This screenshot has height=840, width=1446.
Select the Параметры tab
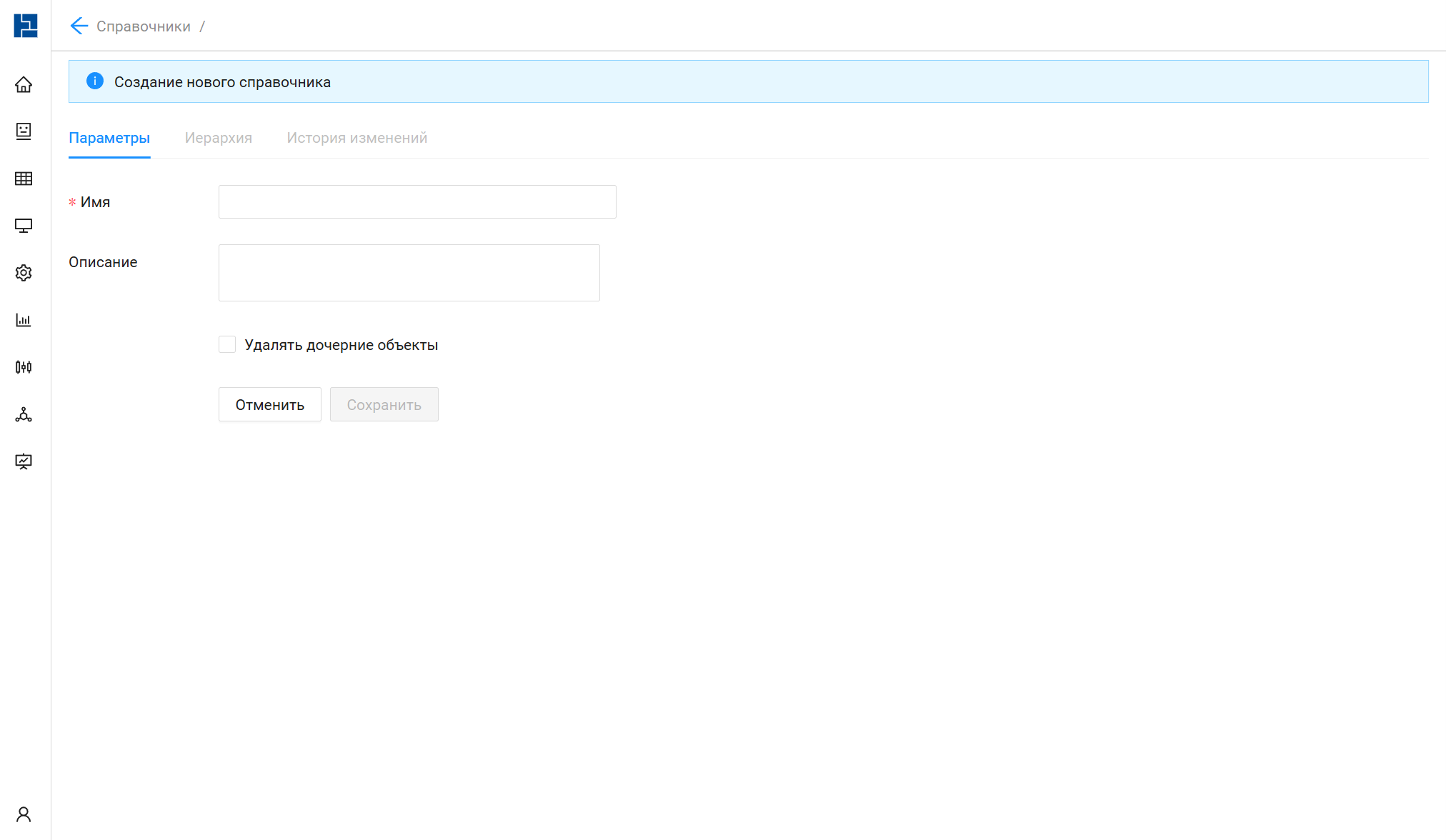coord(109,138)
